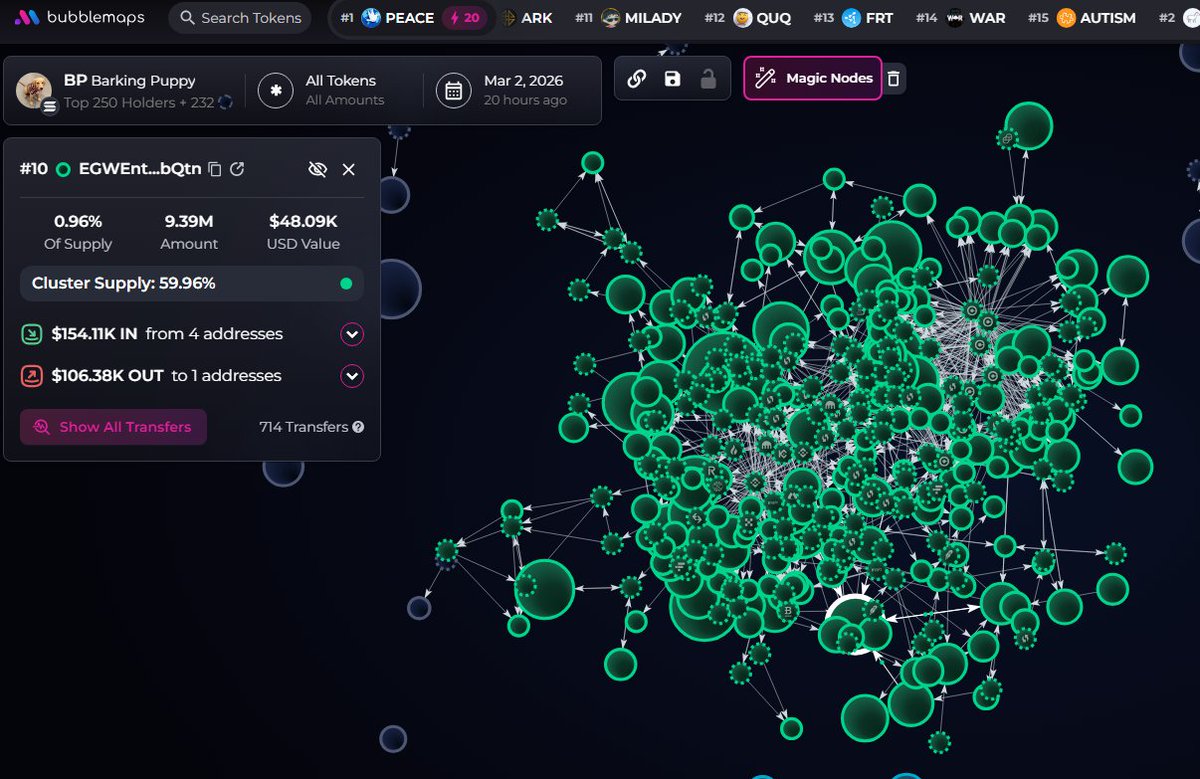Click the green dot in Cluster Supply row
Screen dimensions: 1200x779
346,284
